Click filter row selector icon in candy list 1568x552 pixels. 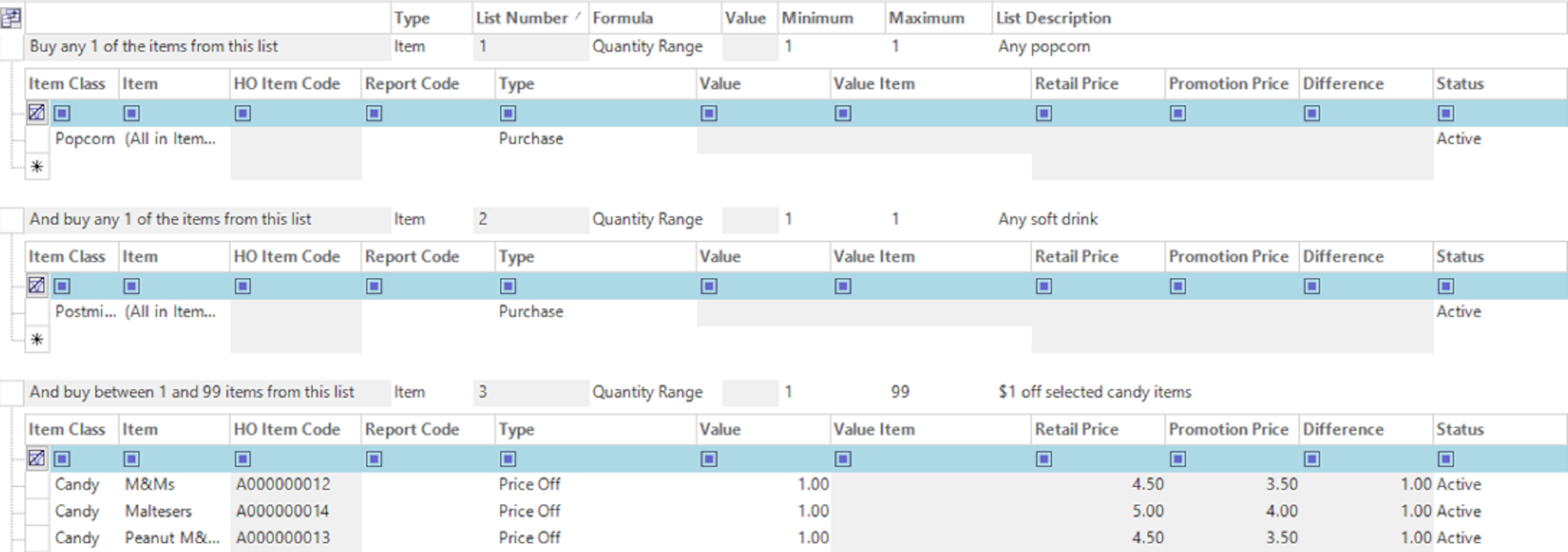(x=37, y=458)
